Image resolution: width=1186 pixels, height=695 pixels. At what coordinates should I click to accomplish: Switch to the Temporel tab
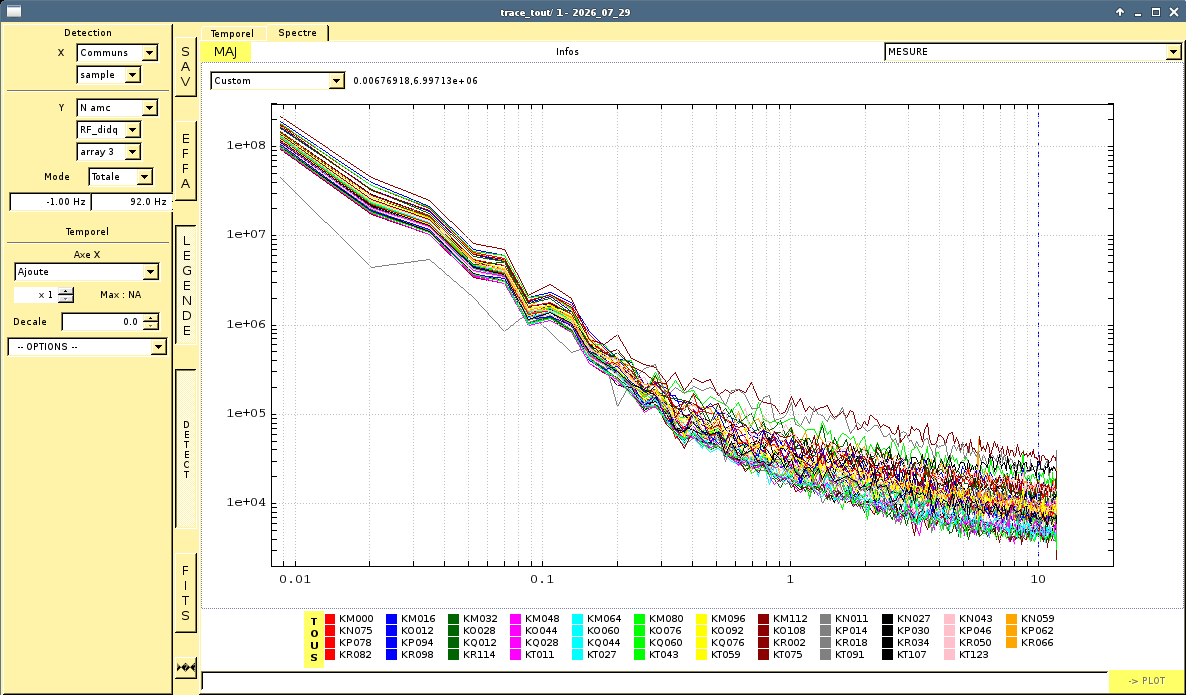click(232, 33)
